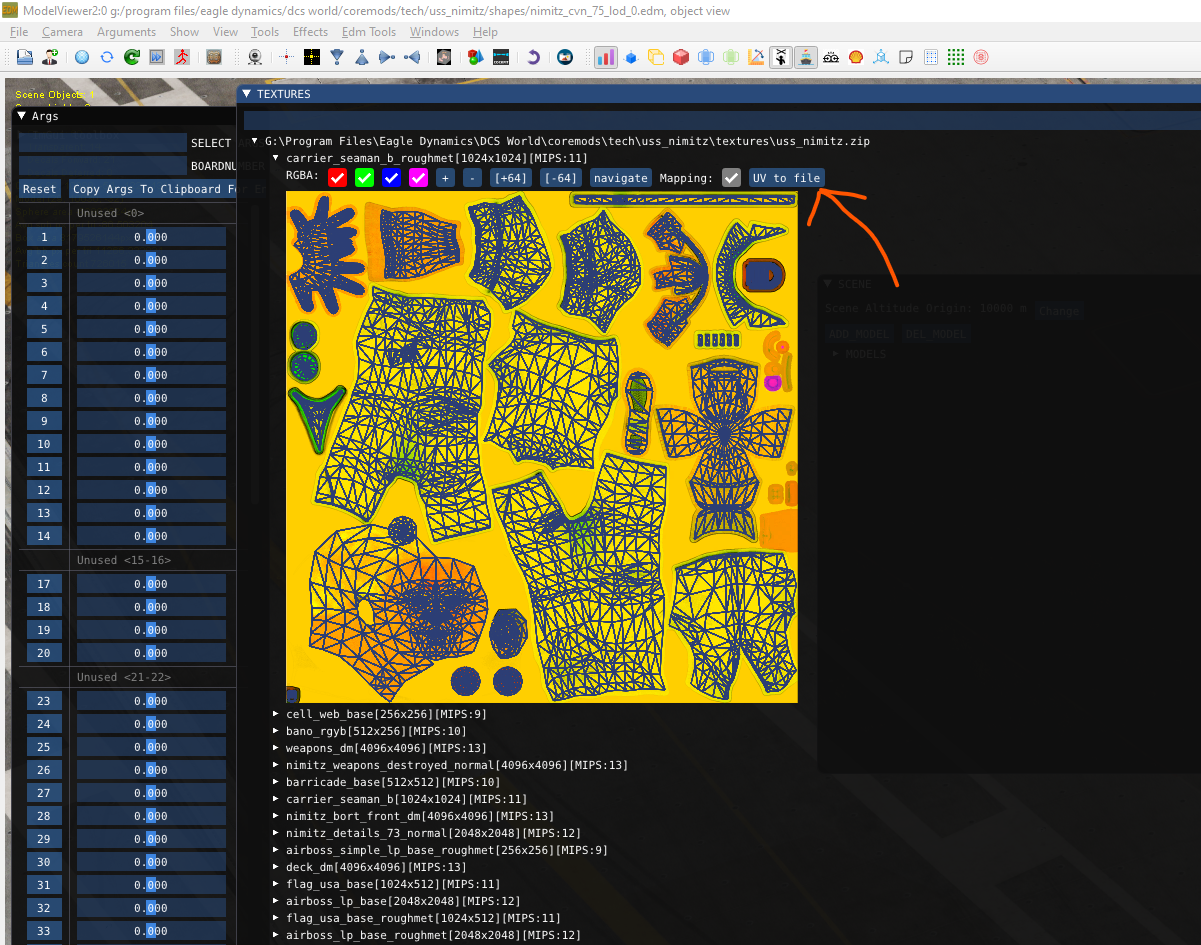
Task: Click the angle ruler measurement icon
Action: (x=756, y=57)
